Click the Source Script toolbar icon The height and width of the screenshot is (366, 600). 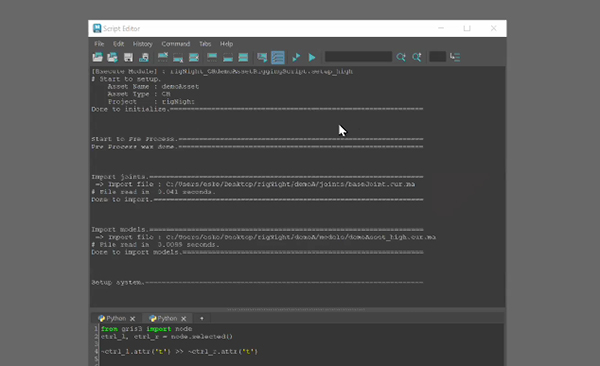pyautogui.click(x=112, y=57)
